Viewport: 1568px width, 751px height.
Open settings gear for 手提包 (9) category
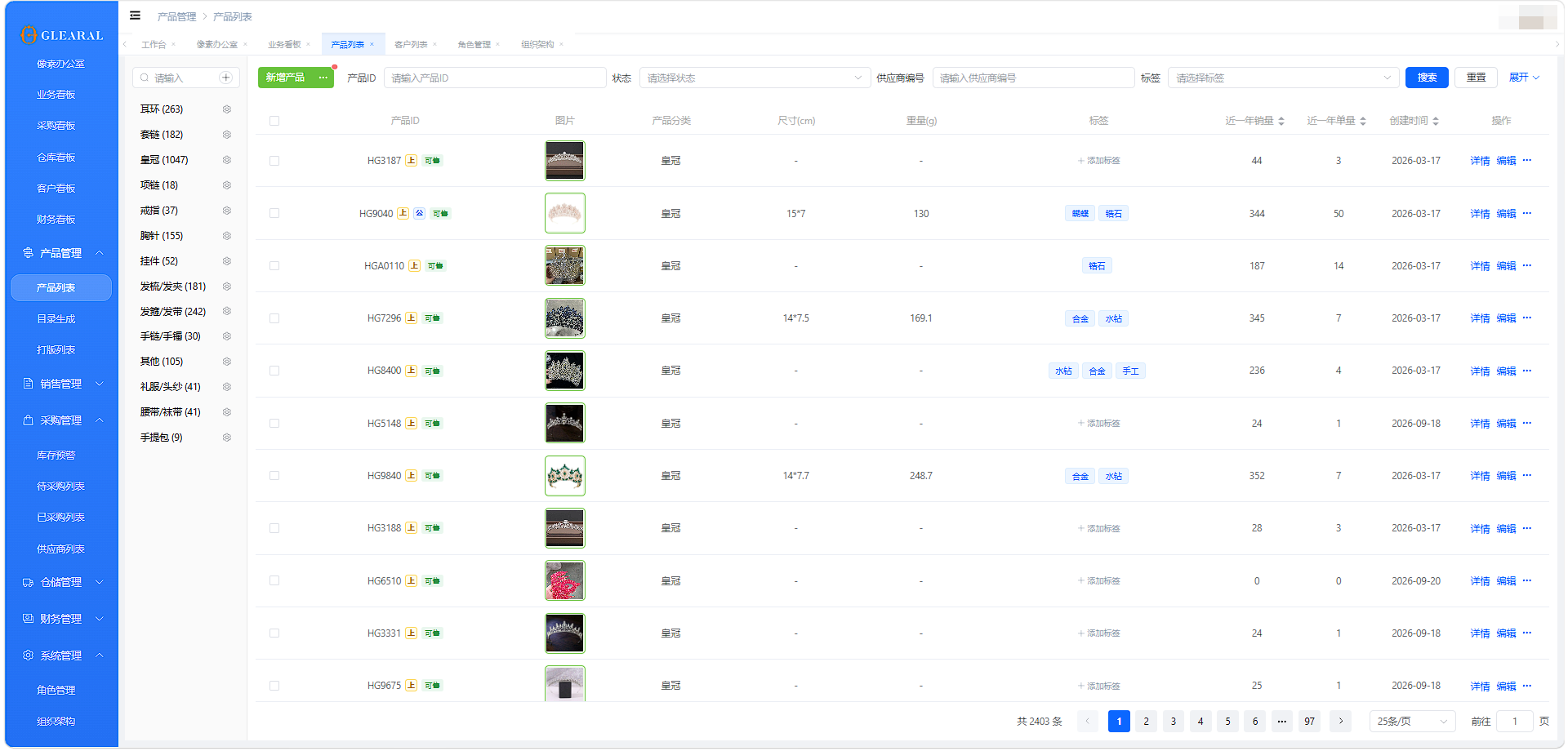pyautogui.click(x=227, y=438)
